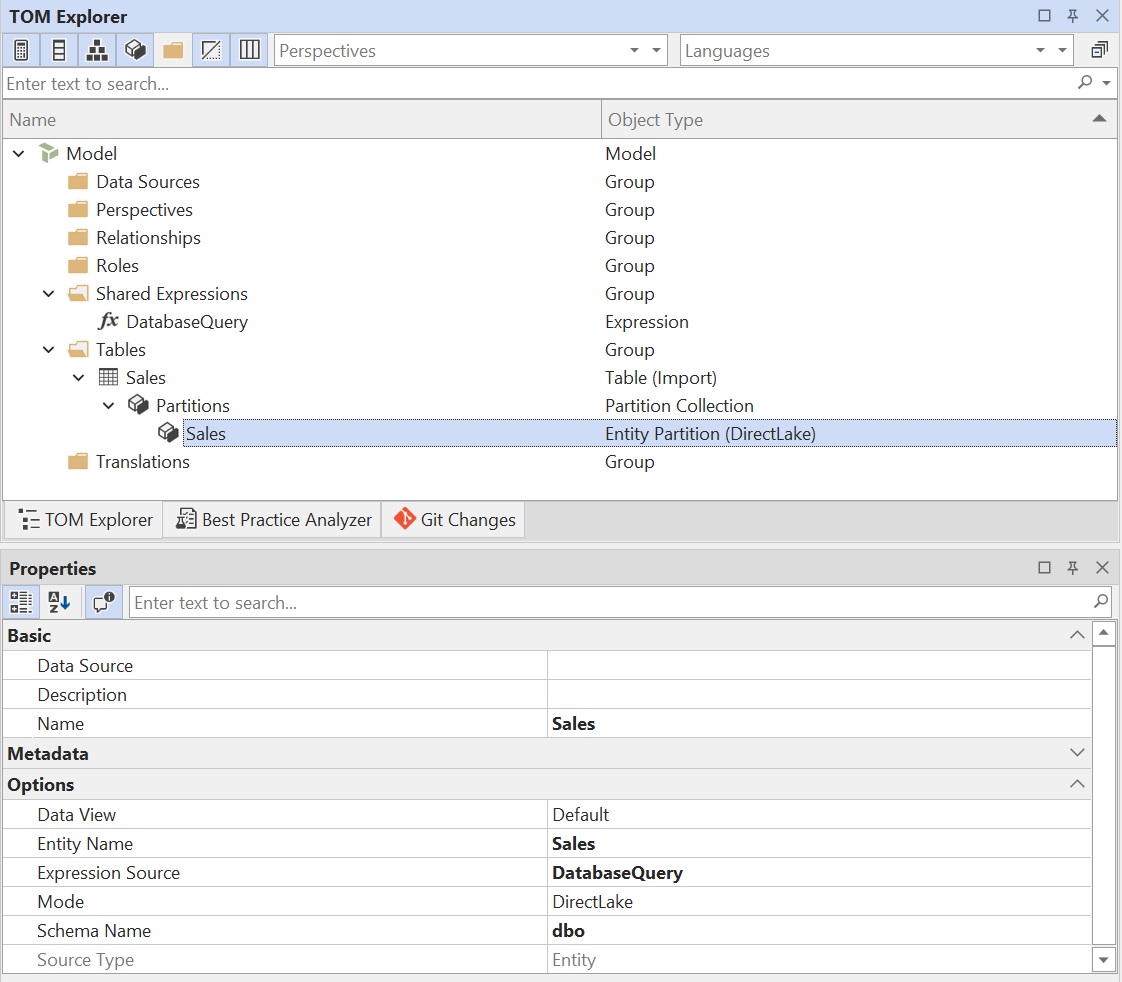This screenshot has width=1122, height=982.
Task: Switch to the Best Practice Analyzer tab
Action: (271, 519)
